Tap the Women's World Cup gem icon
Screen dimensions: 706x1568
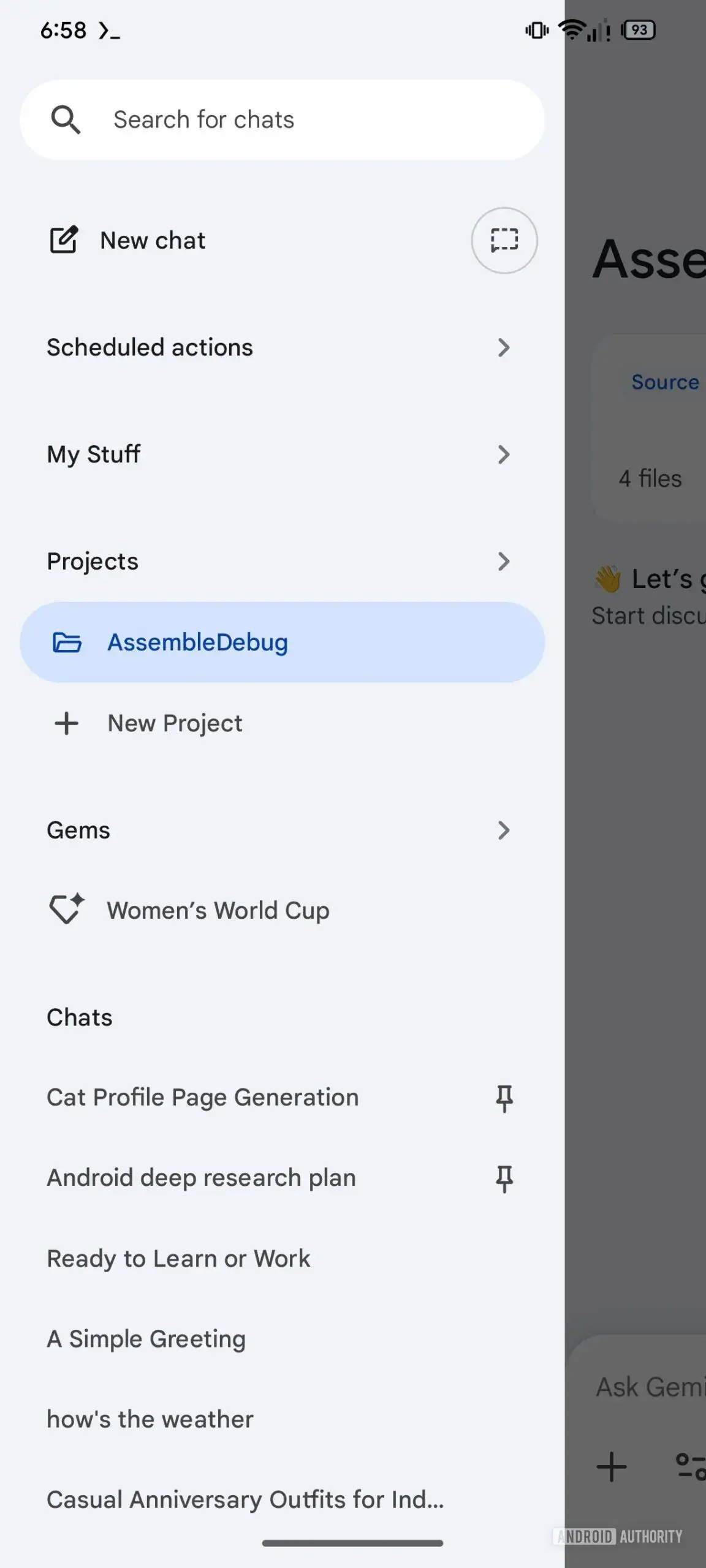(x=66, y=910)
